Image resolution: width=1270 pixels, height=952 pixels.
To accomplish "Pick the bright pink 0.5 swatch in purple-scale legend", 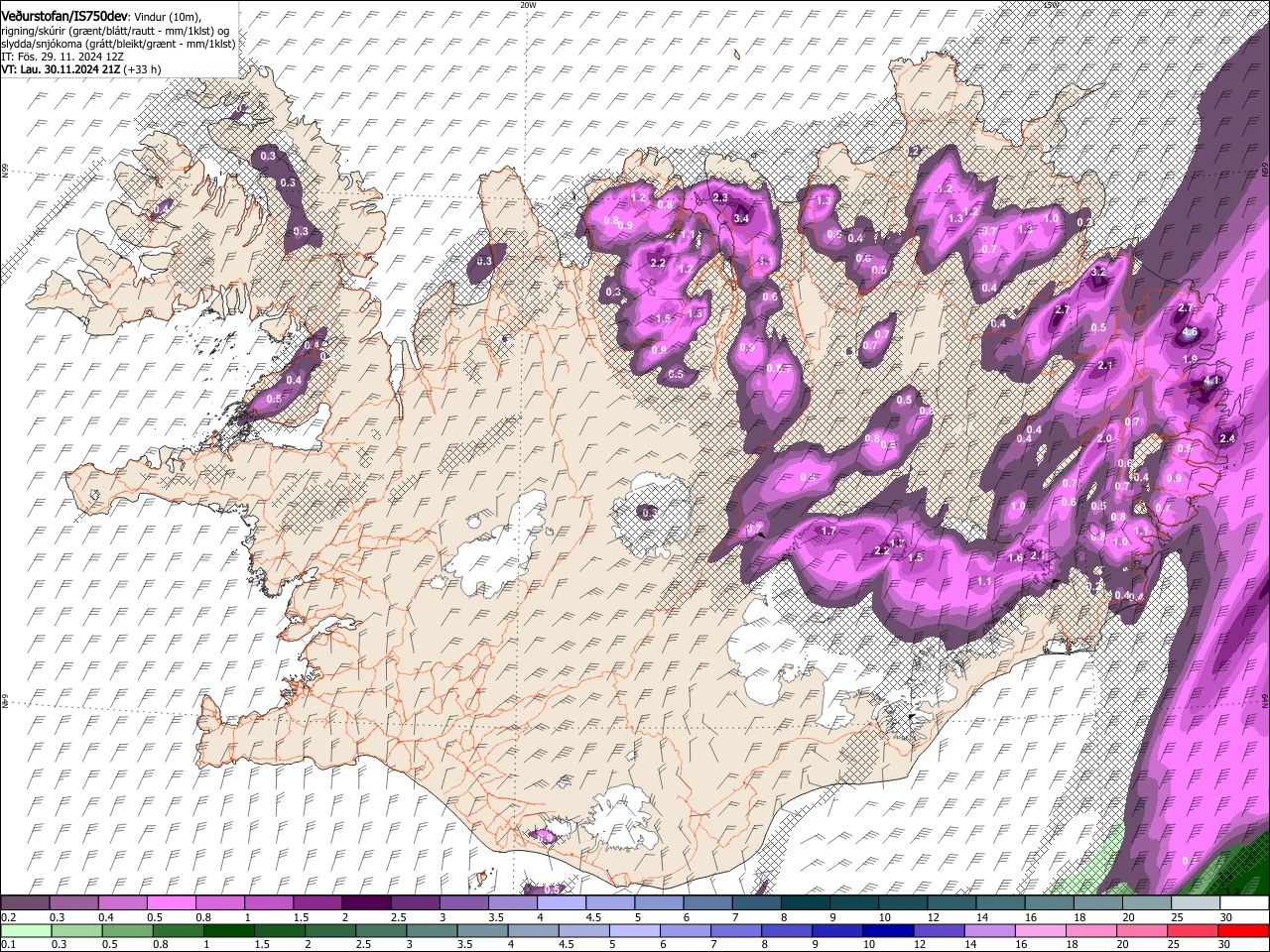I will [171, 903].
